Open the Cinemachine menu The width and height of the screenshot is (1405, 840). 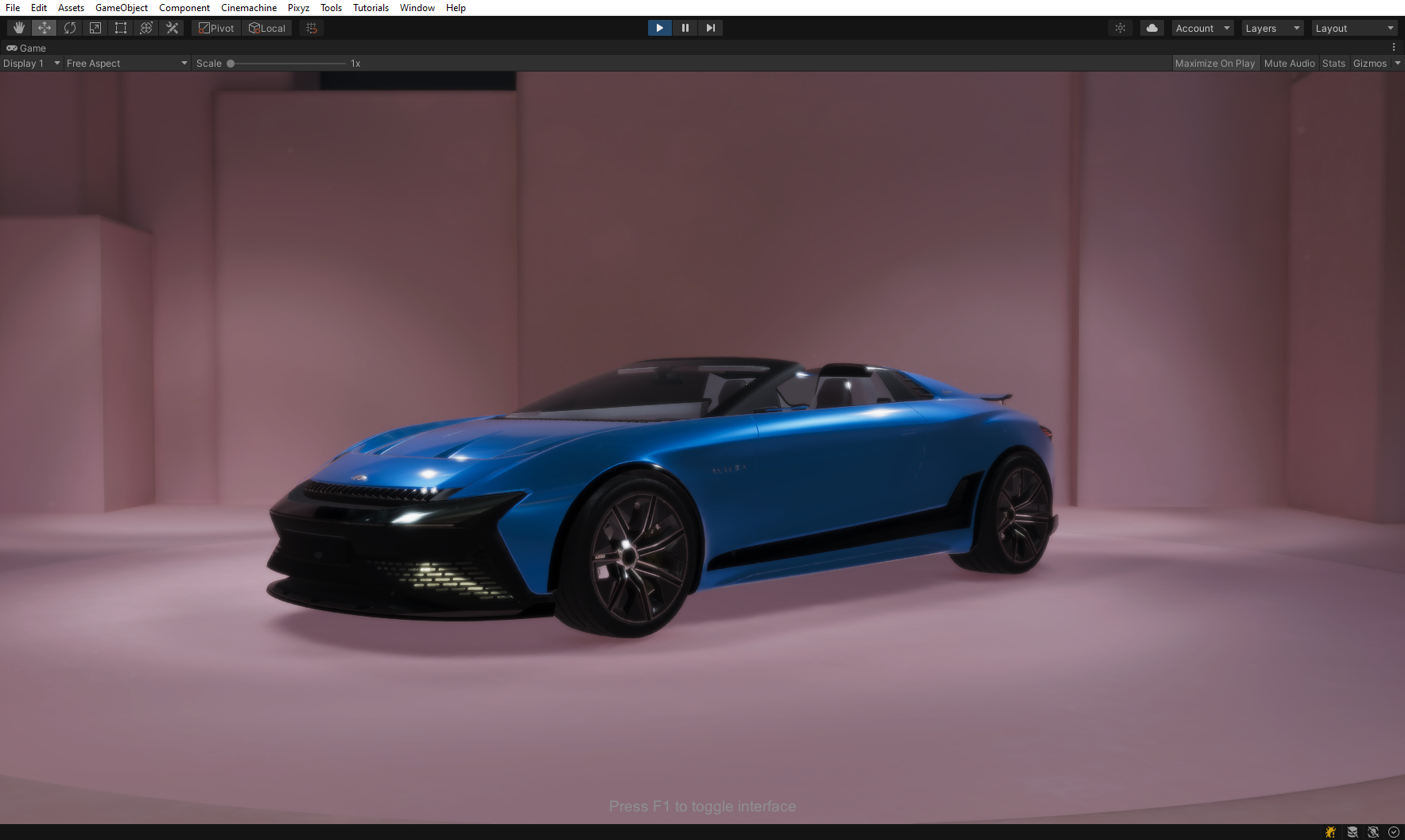(249, 7)
